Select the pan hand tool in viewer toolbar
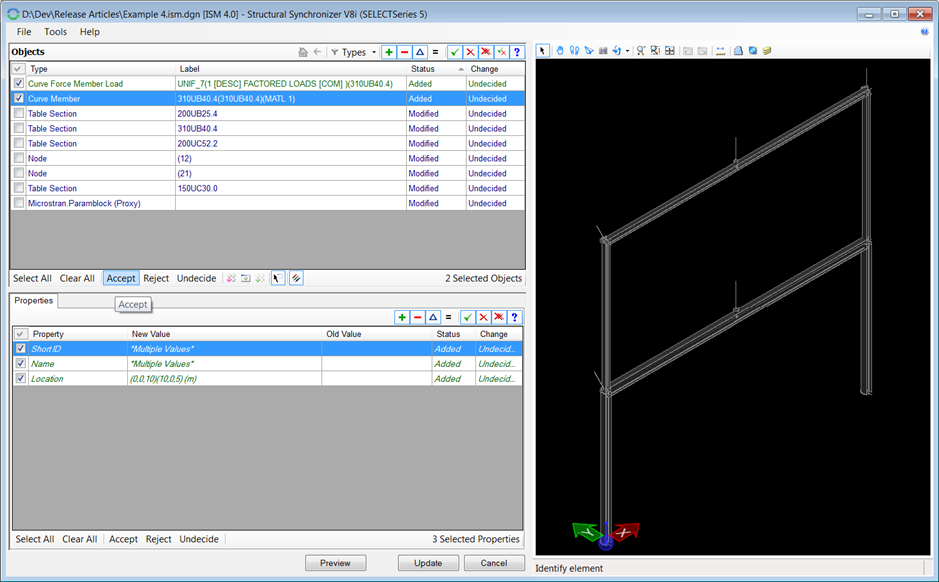Screen dimensions: 939x582 pyautogui.click(x=560, y=51)
